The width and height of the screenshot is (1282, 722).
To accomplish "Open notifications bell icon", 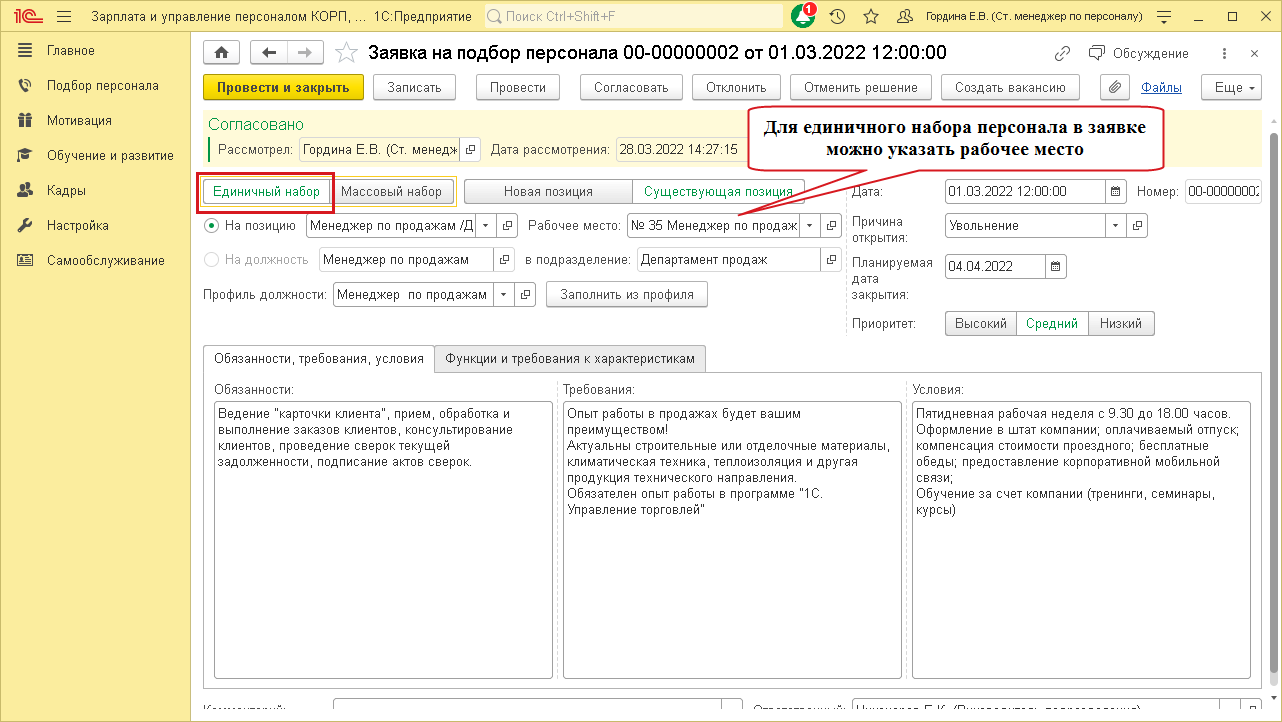I will (x=802, y=17).
